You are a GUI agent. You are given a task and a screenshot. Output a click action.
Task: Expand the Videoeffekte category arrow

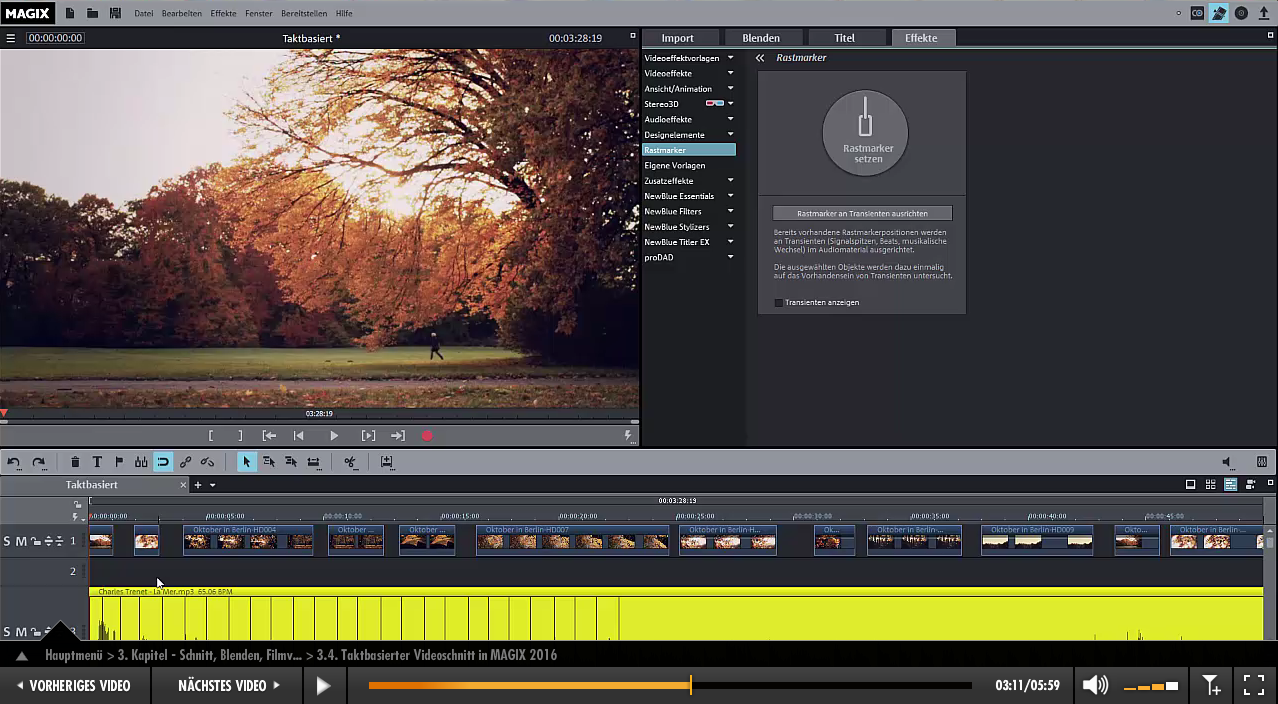click(x=730, y=73)
